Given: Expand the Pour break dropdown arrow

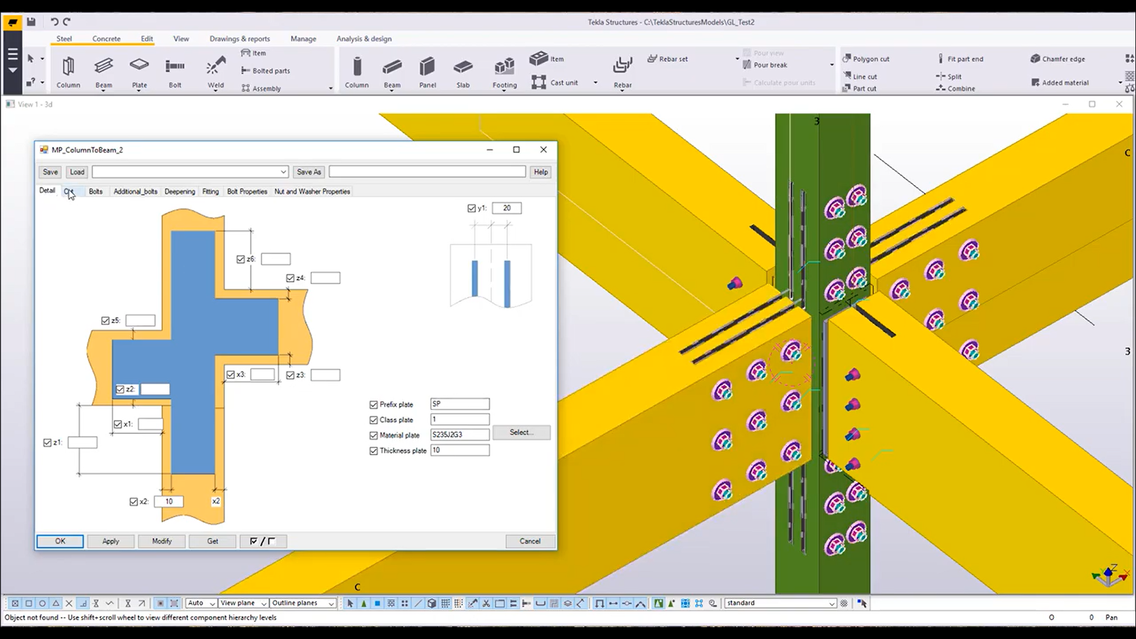Looking at the screenshot, I should pos(832,64).
